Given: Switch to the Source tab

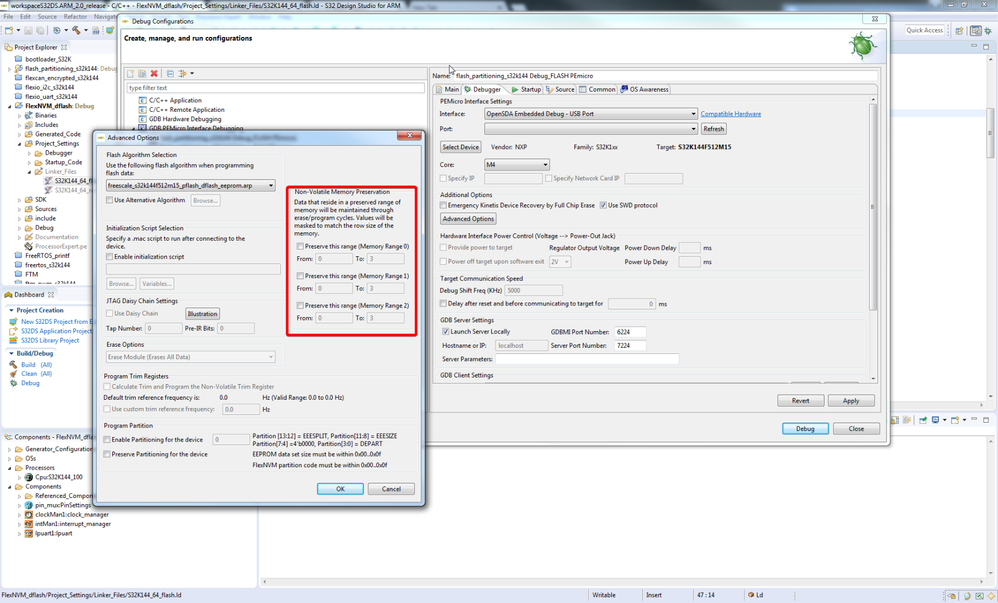Looking at the screenshot, I should point(560,90).
